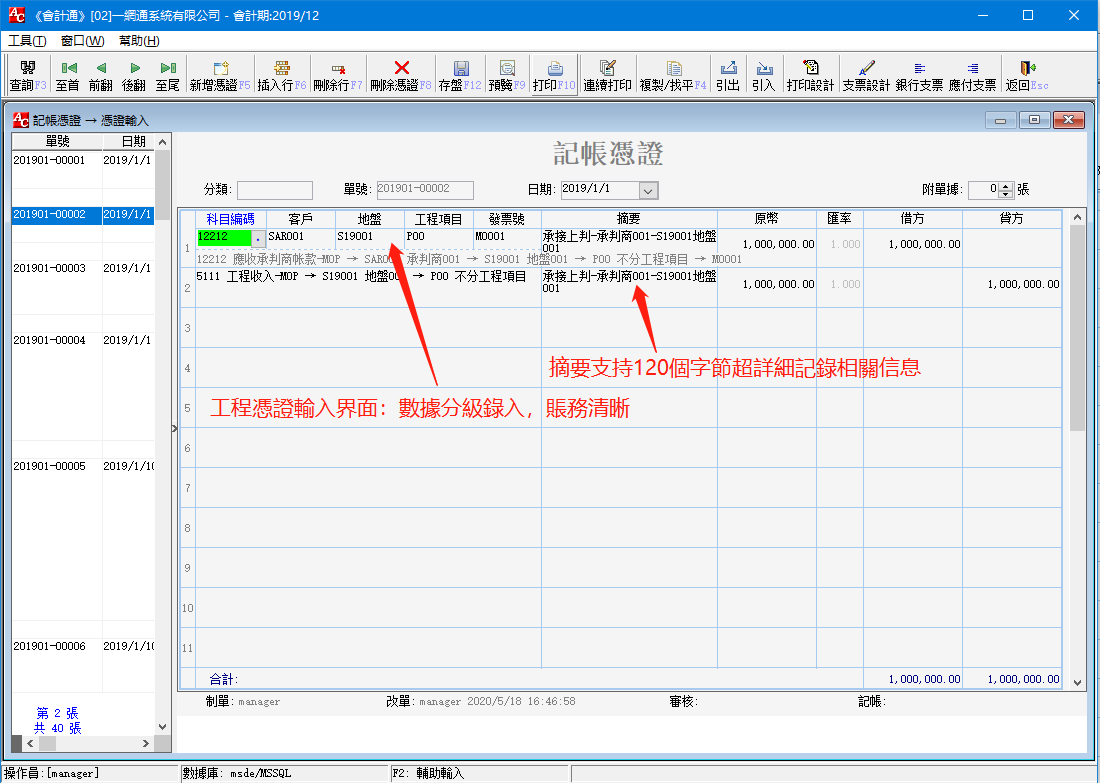Image resolution: width=1100 pixels, height=783 pixels.
Task: Open the 日期 date dropdown
Action: 648,190
